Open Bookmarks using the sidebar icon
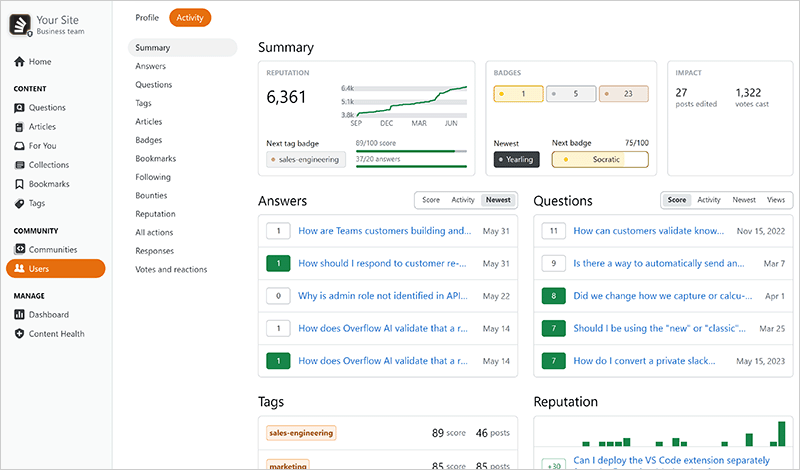 [19, 184]
